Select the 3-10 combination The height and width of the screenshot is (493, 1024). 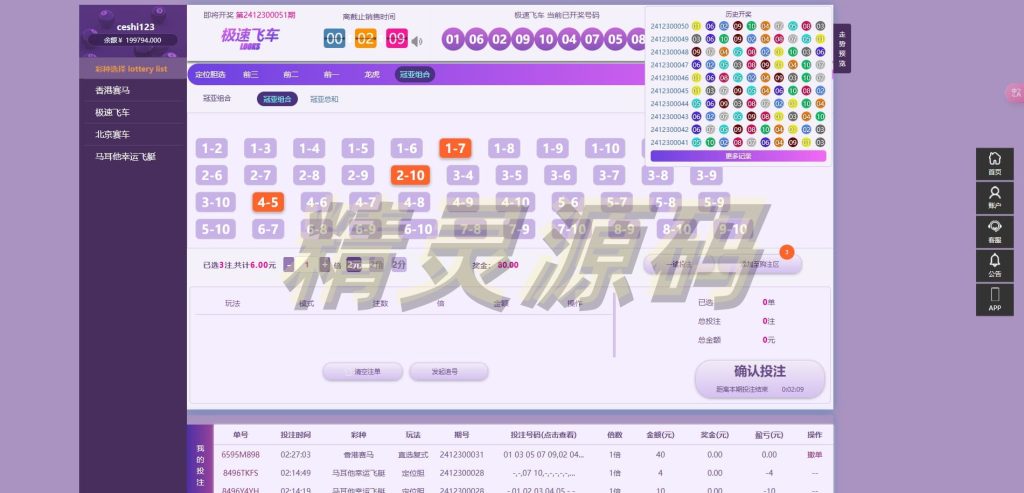pyautogui.click(x=216, y=202)
